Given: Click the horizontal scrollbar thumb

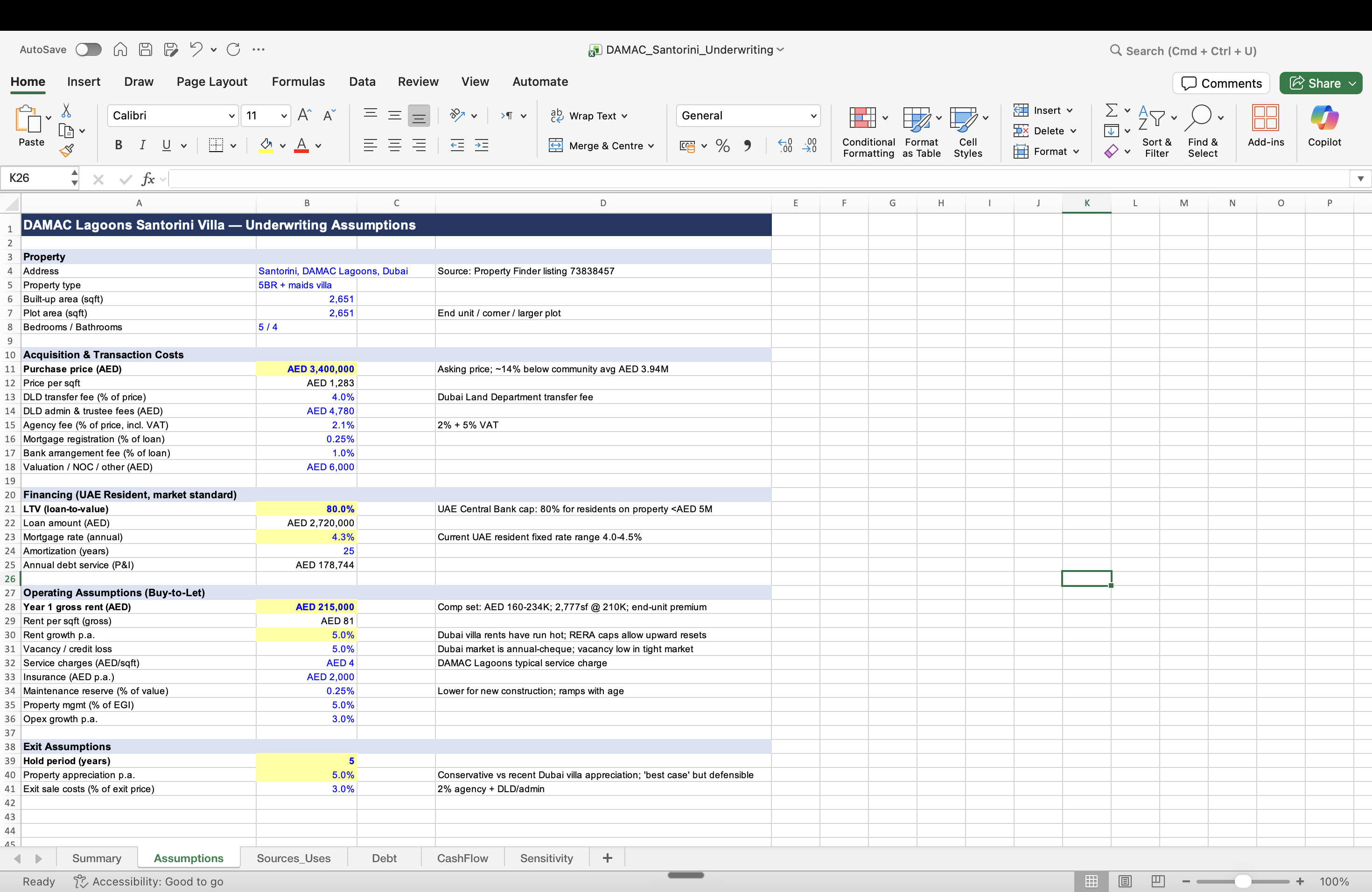Looking at the screenshot, I should tap(686, 875).
